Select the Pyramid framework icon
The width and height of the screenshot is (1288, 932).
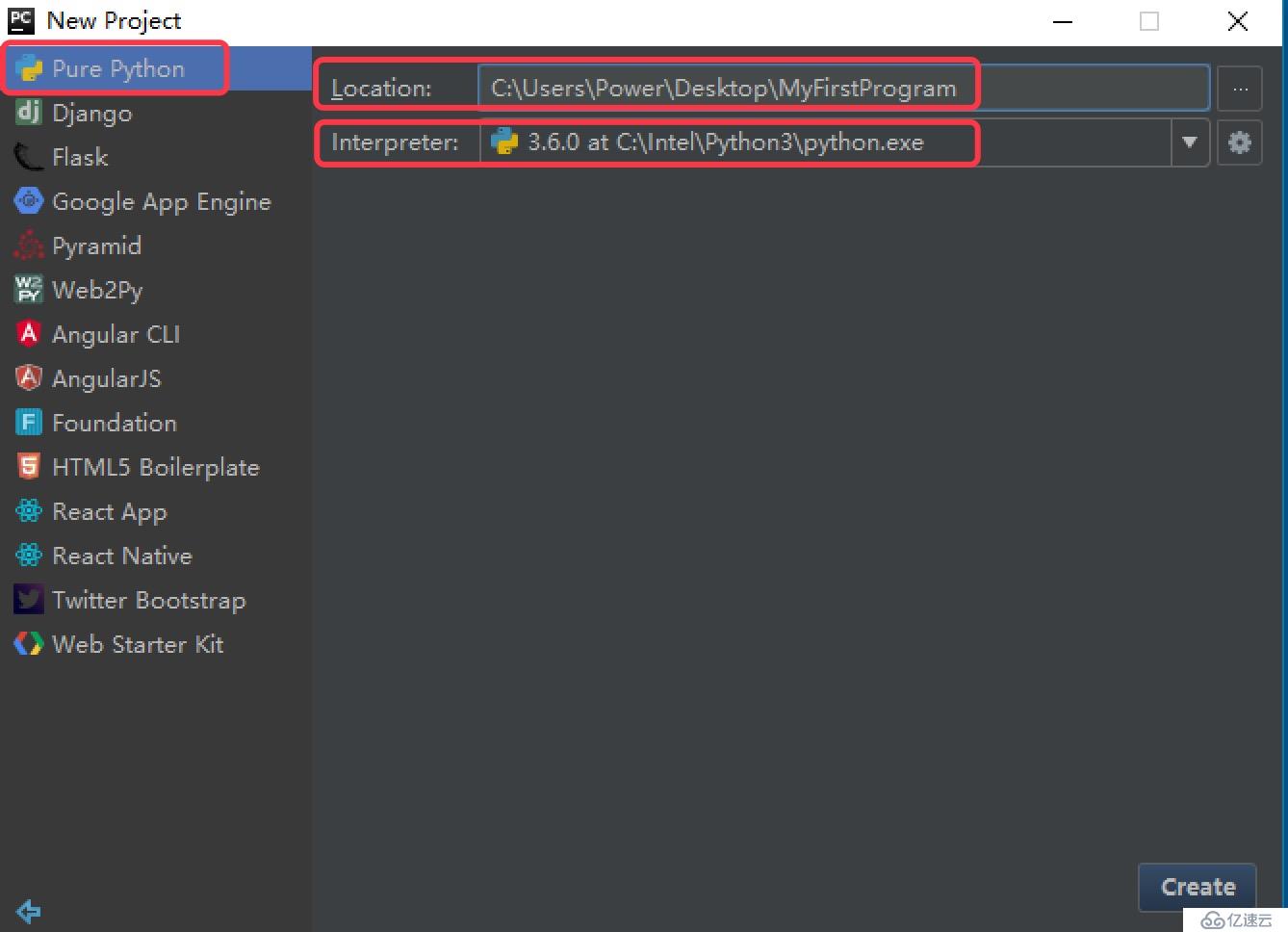pyautogui.click(x=29, y=246)
